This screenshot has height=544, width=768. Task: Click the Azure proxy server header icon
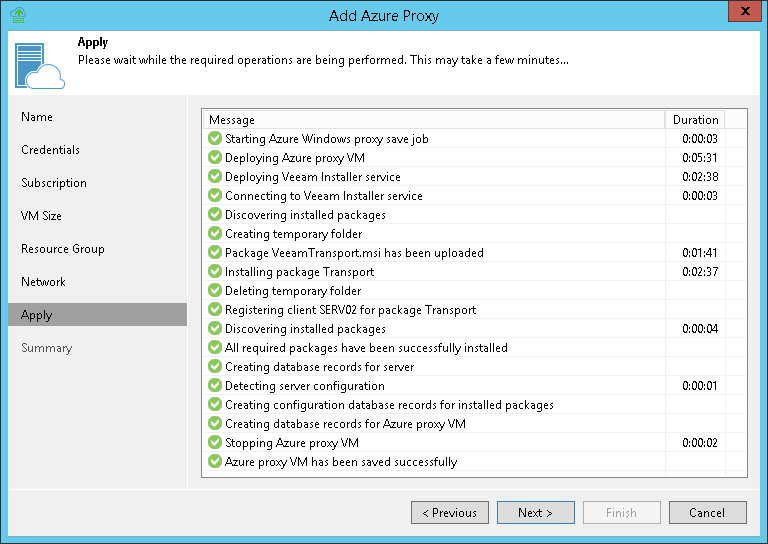tap(39, 64)
